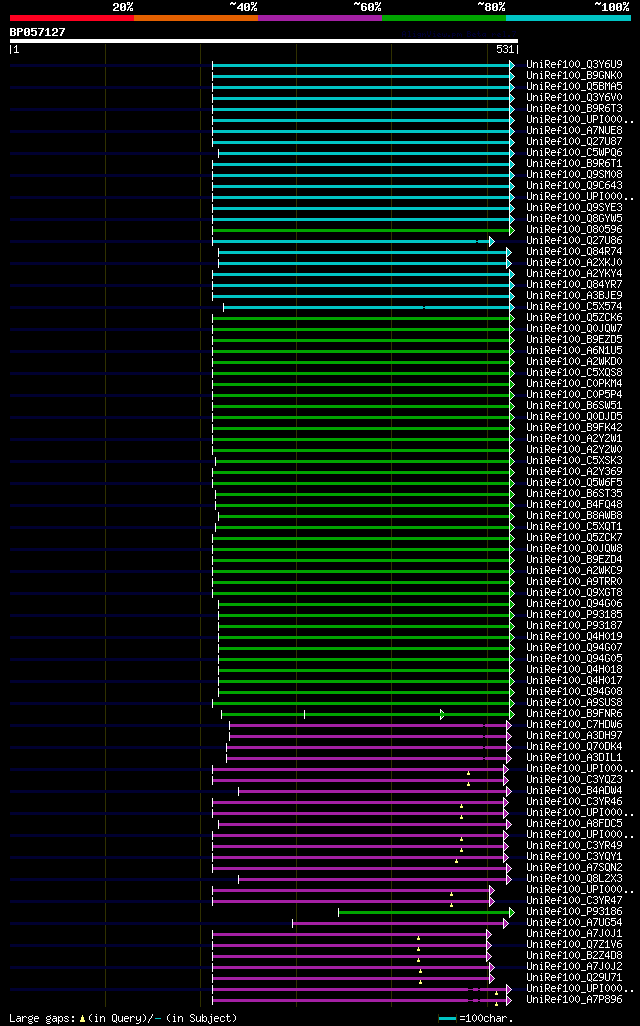The width and height of the screenshot is (640, 1026).
Task: Select the UniRef100_P93185 label
Action: pyautogui.click(x=575, y=615)
